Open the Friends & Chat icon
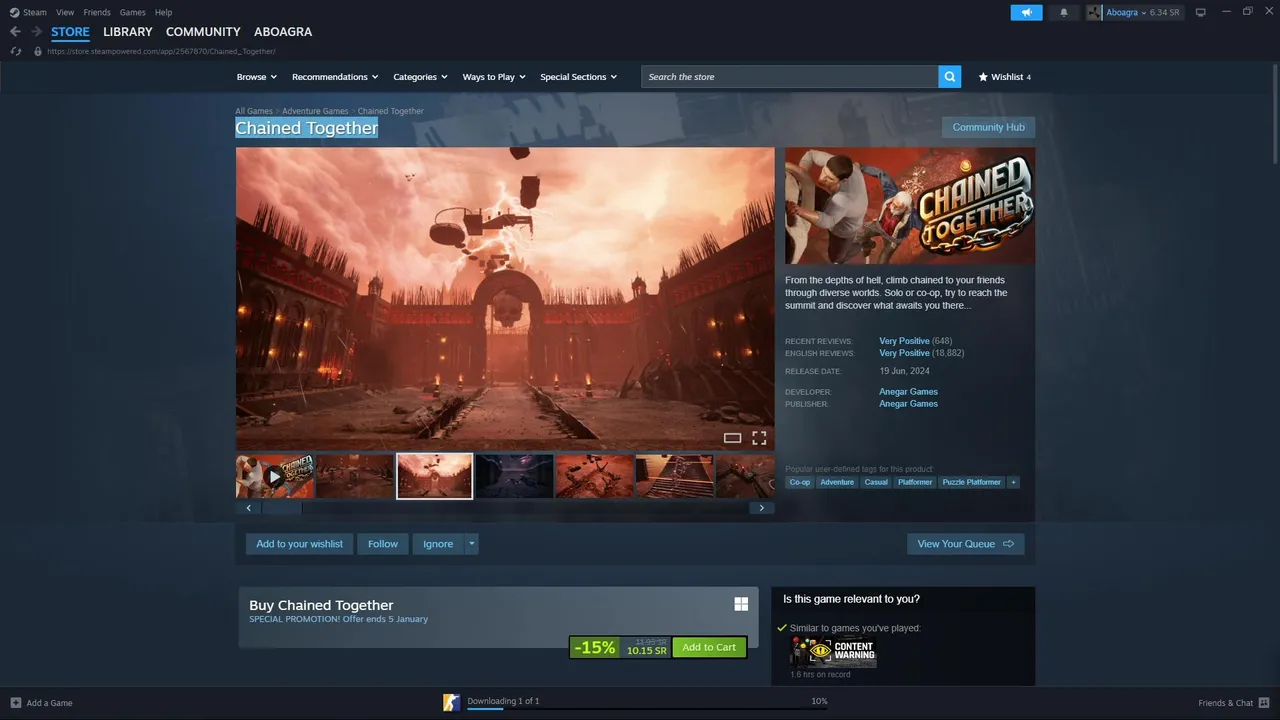The image size is (1280, 720). (1263, 703)
